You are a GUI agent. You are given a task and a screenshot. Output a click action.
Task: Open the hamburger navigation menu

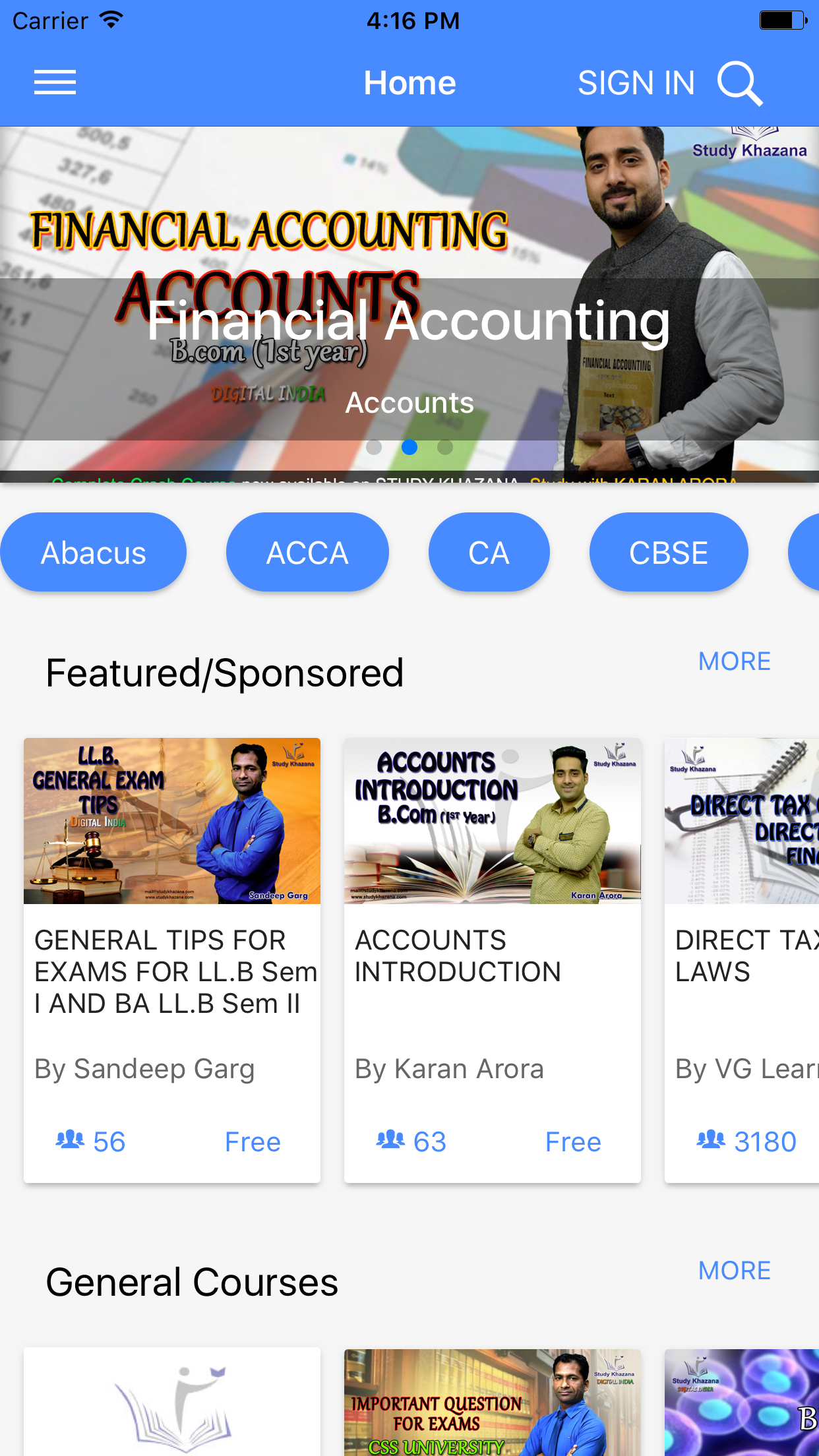pyautogui.click(x=55, y=82)
